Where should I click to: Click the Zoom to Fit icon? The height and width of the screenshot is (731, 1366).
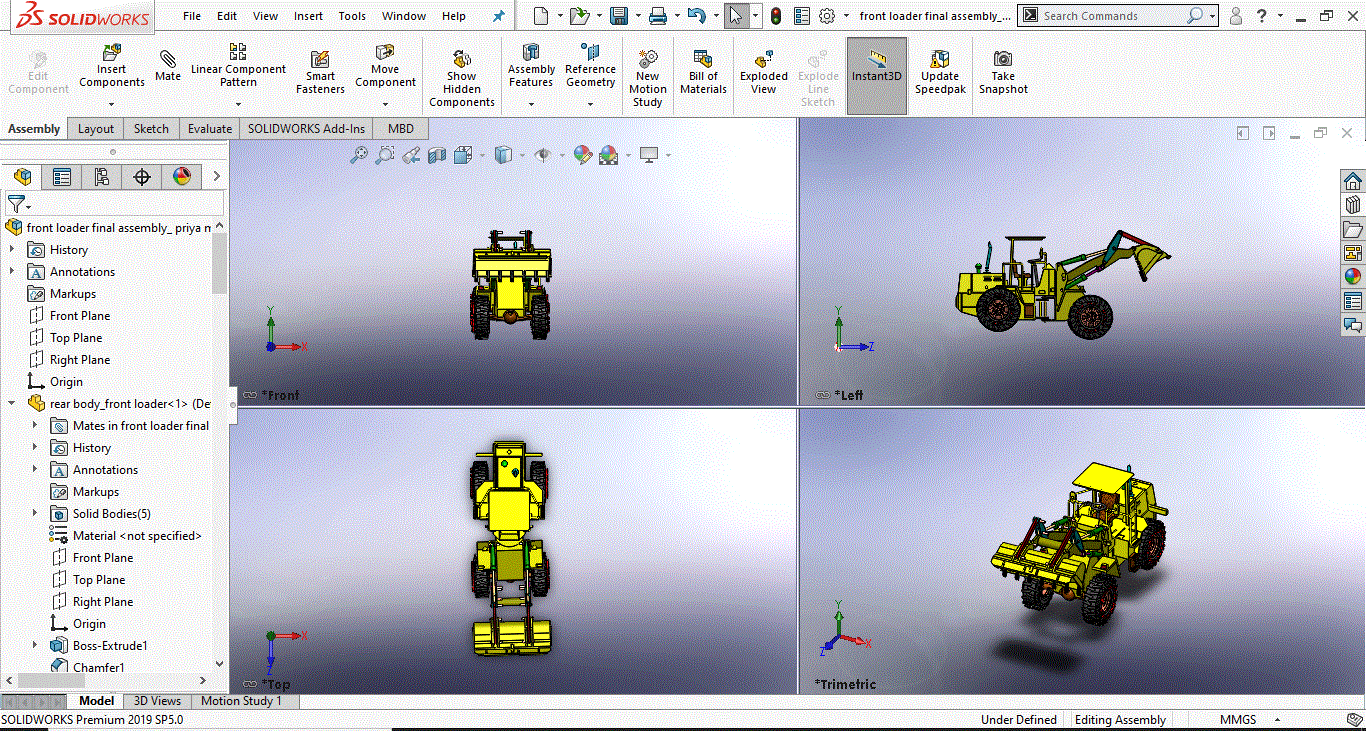359,155
